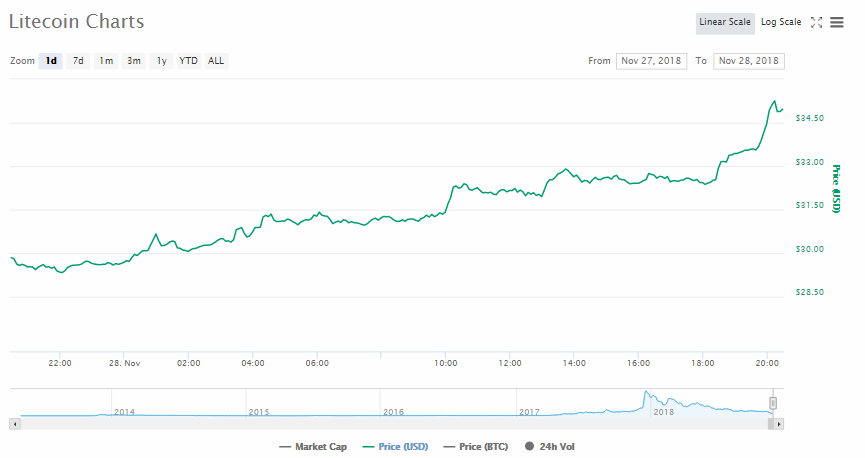Open the To date field Nov 28, 2018

pos(749,61)
